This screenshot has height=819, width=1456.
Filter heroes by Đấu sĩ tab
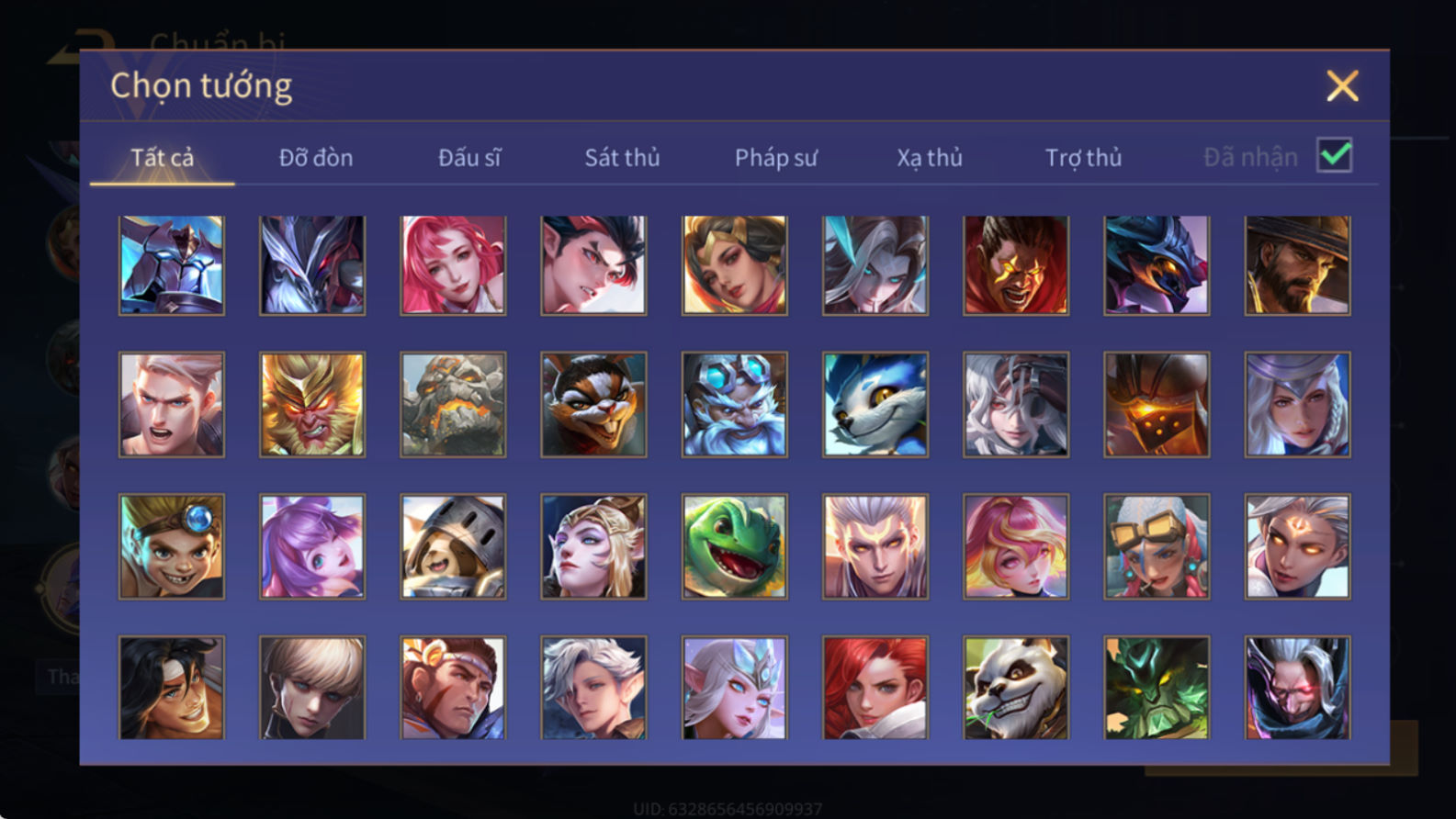469,158
